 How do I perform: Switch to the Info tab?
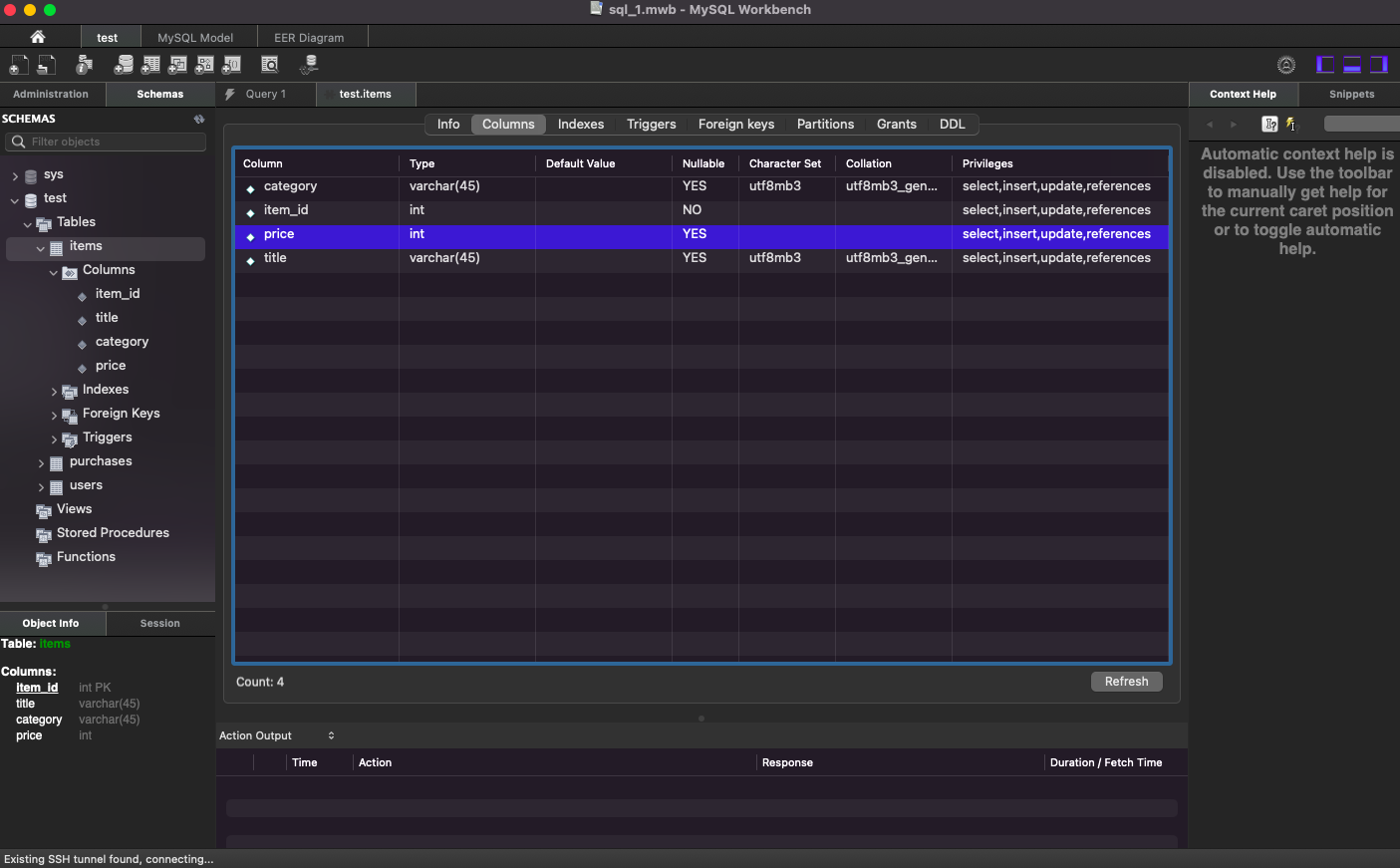pyautogui.click(x=448, y=125)
